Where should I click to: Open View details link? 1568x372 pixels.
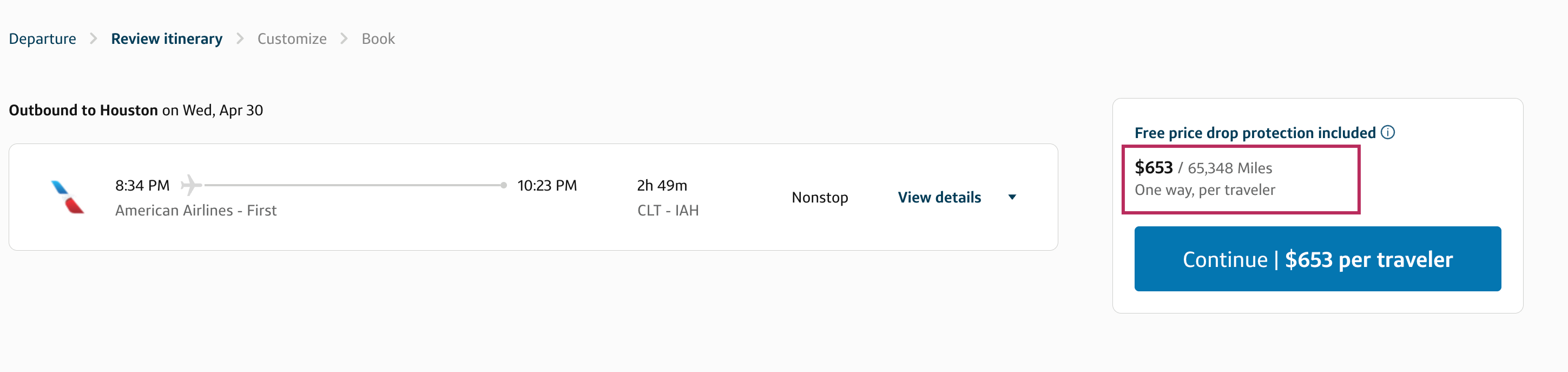click(x=939, y=197)
